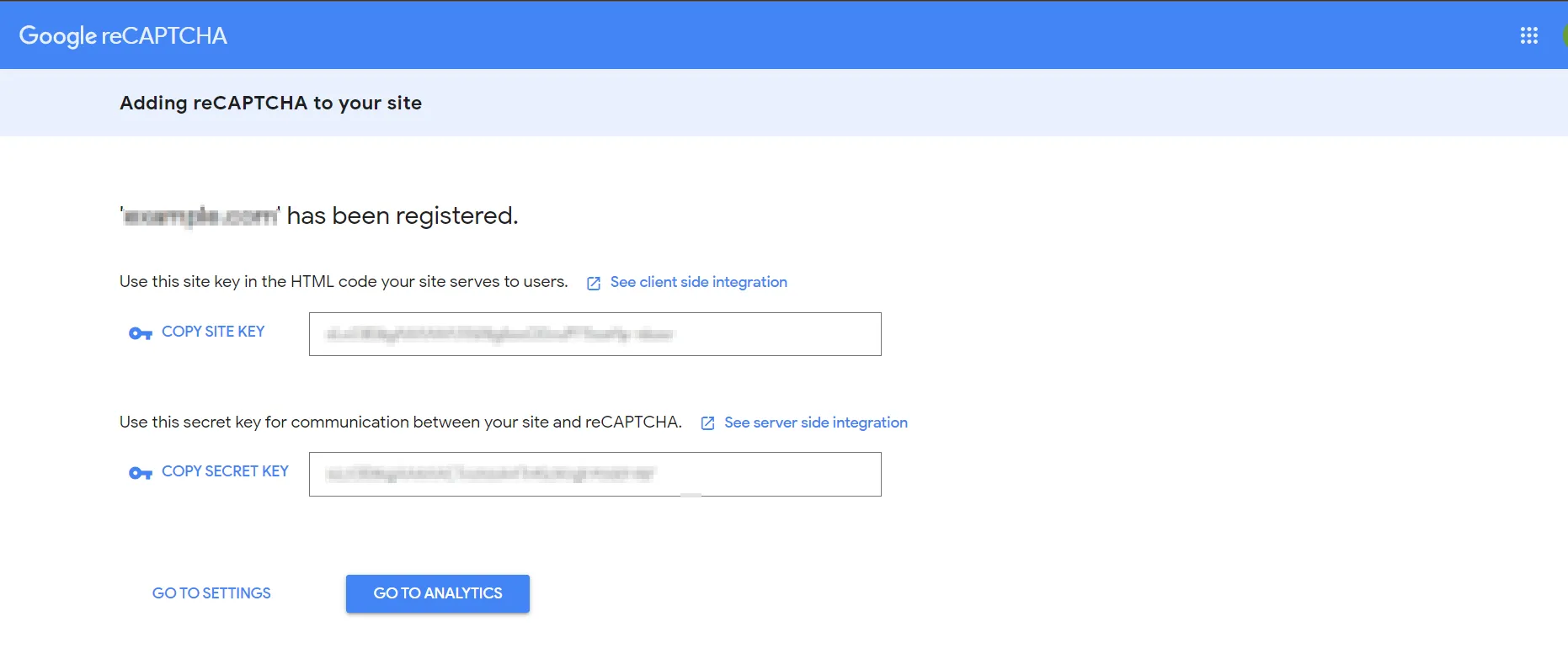Click the Google reCAPTCHA logo
Image resolution: width=1568 pixels, height=659 pixels.
(123, 35)
